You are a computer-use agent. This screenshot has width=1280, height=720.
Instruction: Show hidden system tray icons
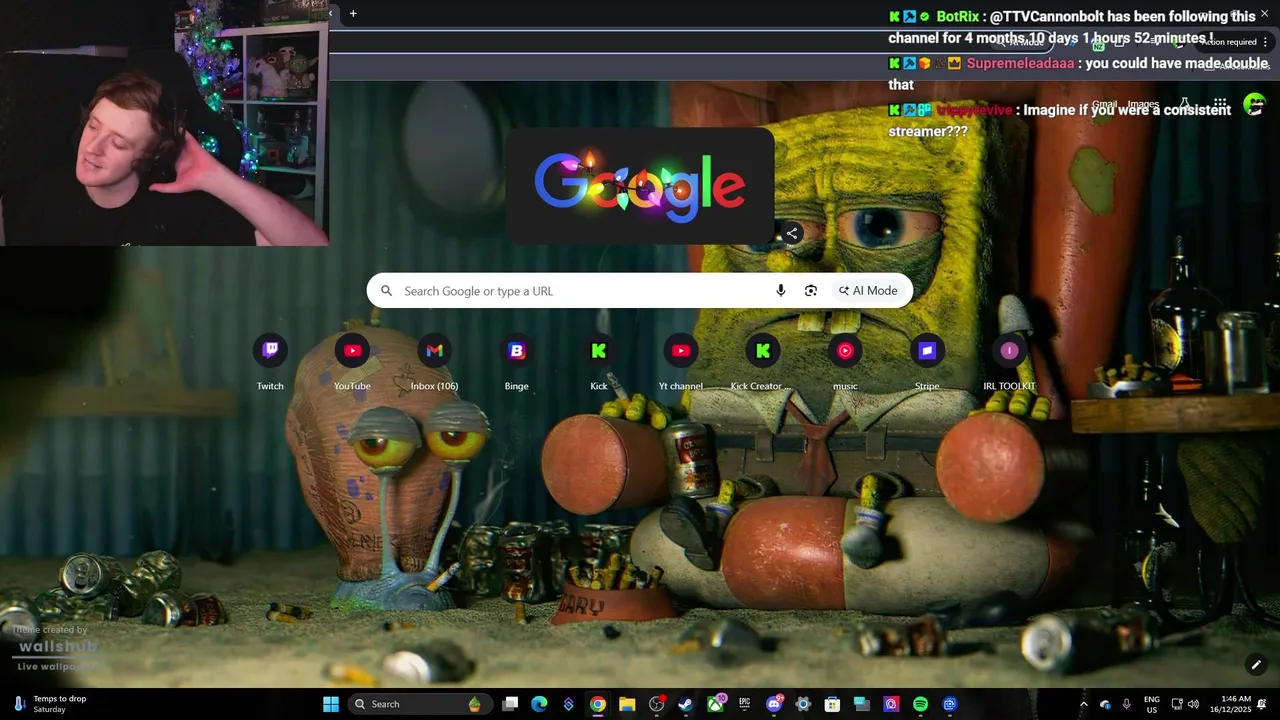click(x=1083, y=704)
